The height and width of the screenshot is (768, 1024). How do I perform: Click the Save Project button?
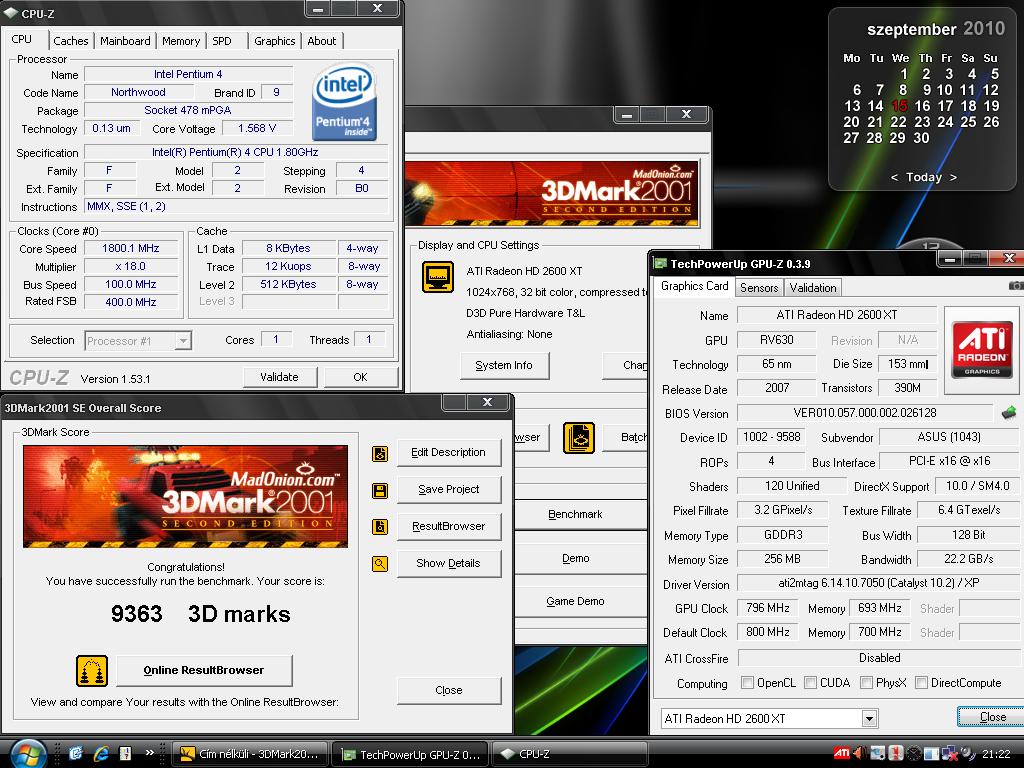point(449,489)
